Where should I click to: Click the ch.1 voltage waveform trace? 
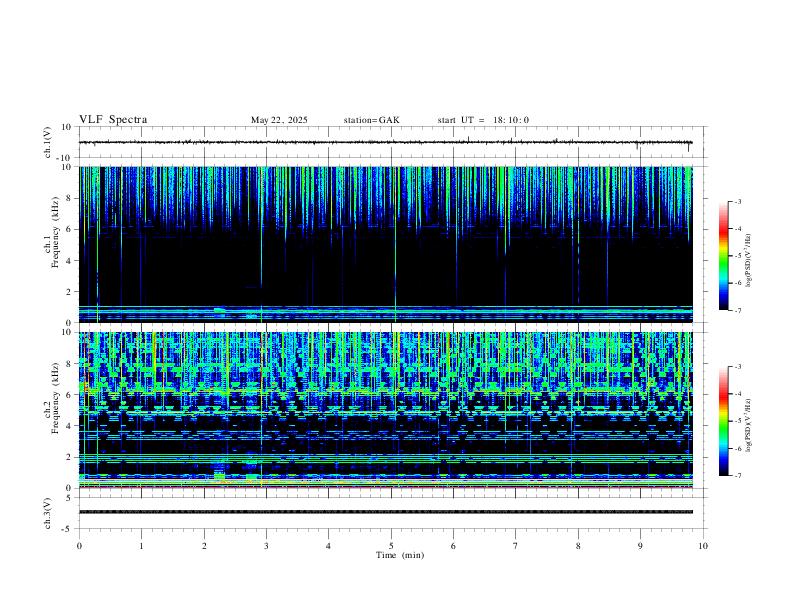pyautogui.click(x=385, y=142)
